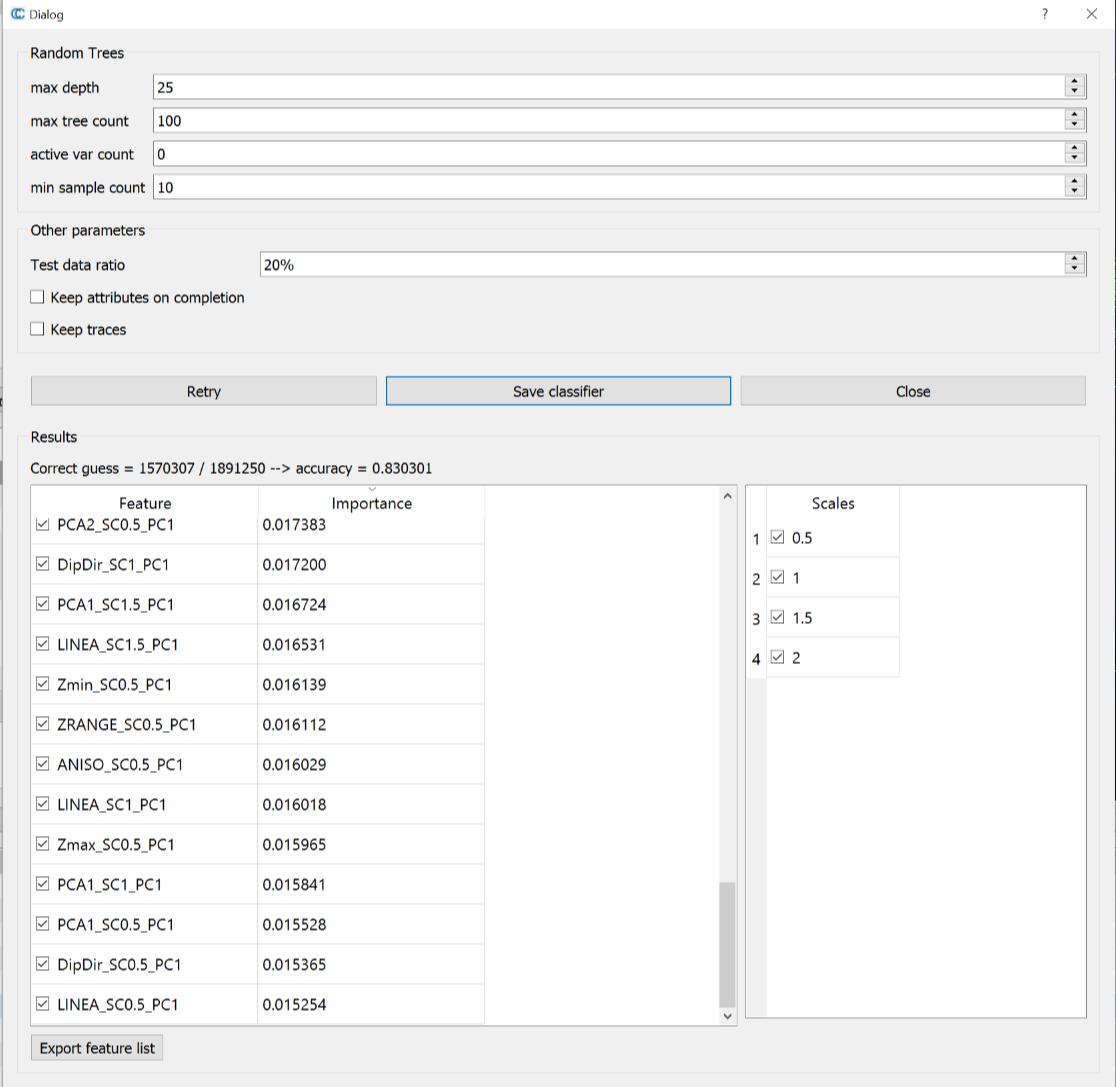1116x1087 pixels.
Task: Toggle the Keep traces checkbox
Action: (x=38, y=329)
